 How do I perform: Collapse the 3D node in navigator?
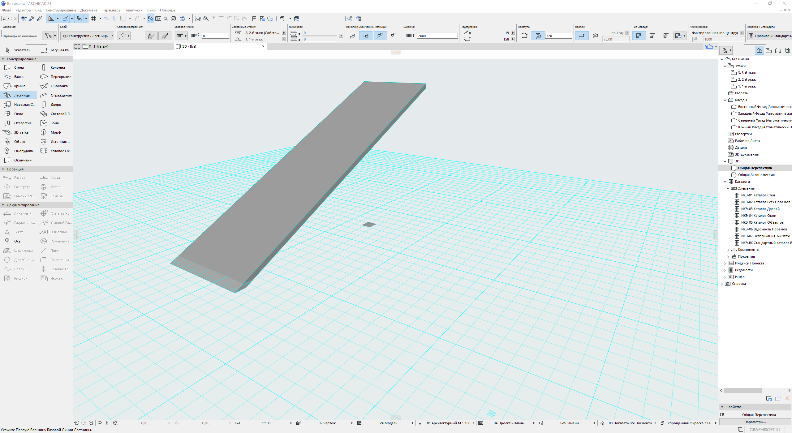click(x=725, y=161)
